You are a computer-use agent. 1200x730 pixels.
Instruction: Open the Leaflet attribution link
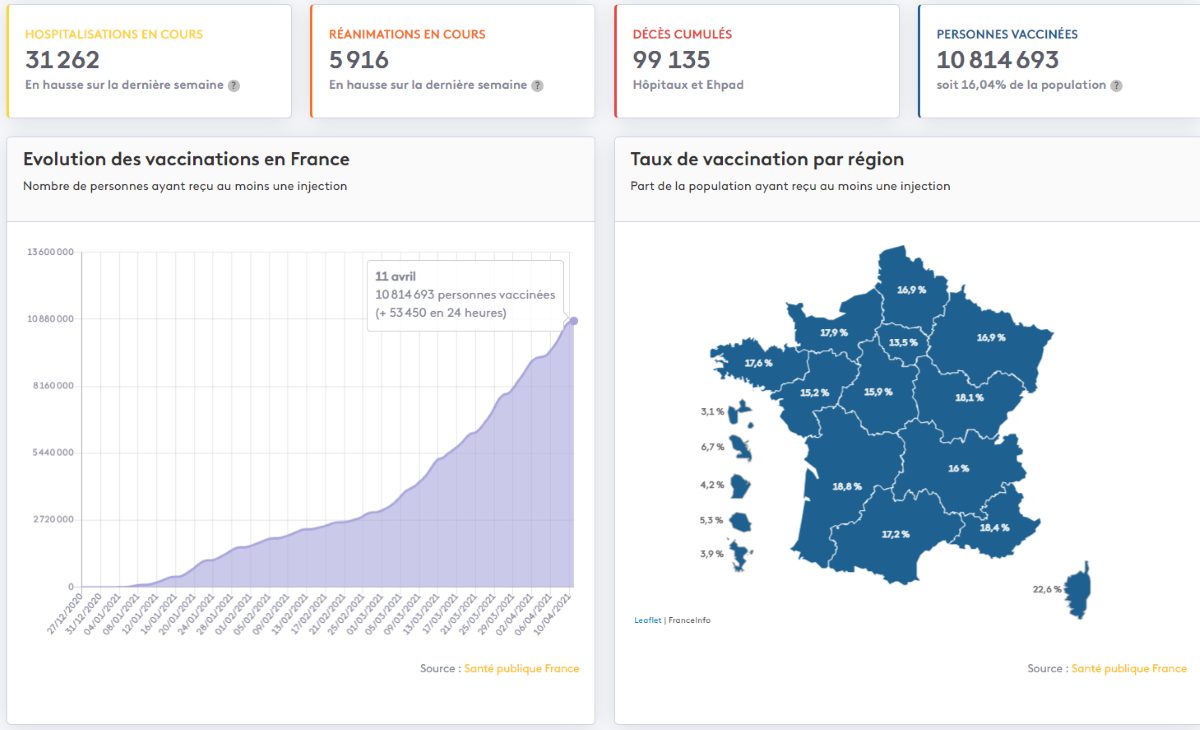pos(647,620)
